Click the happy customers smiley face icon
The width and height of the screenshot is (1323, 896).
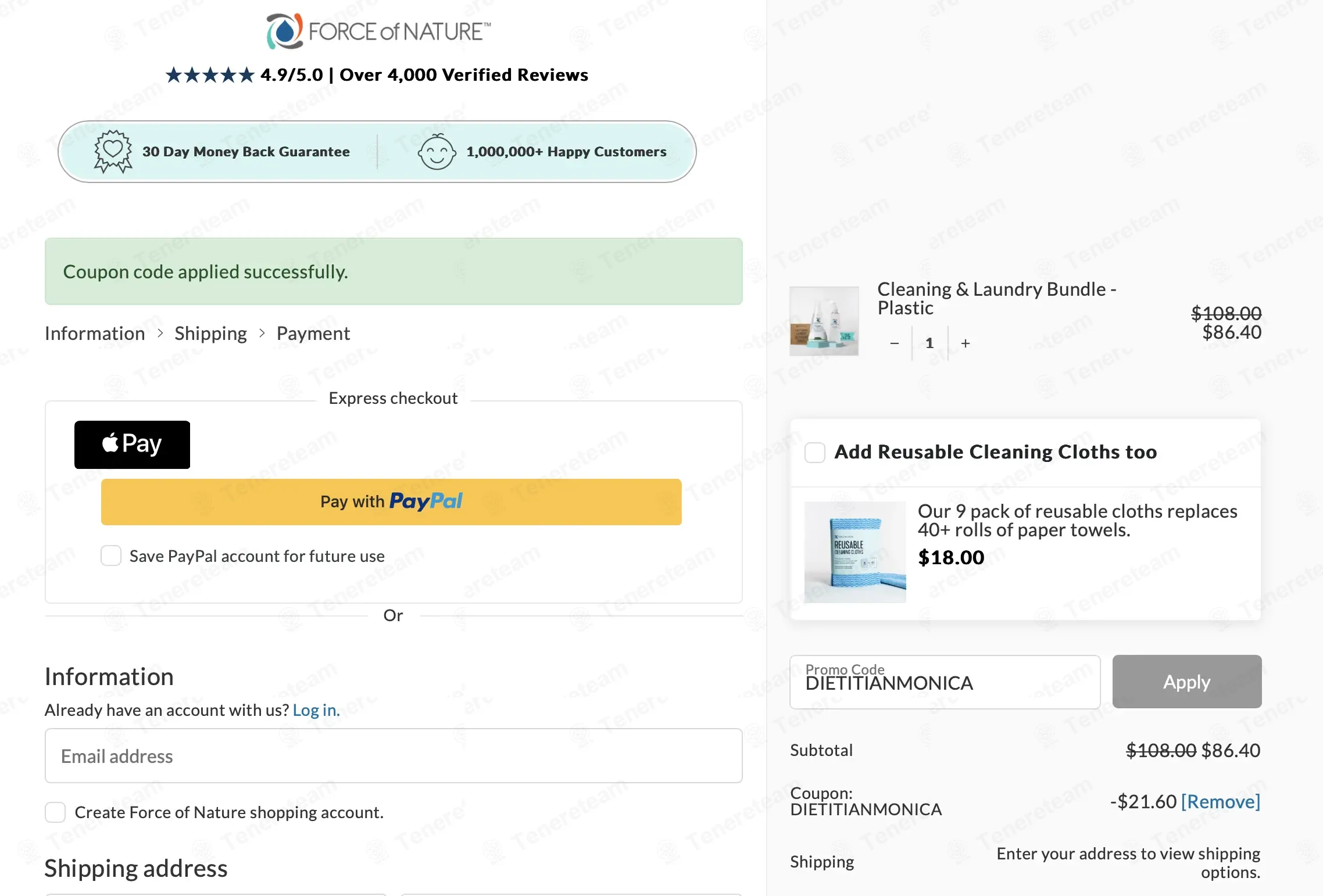click(436, 152)
